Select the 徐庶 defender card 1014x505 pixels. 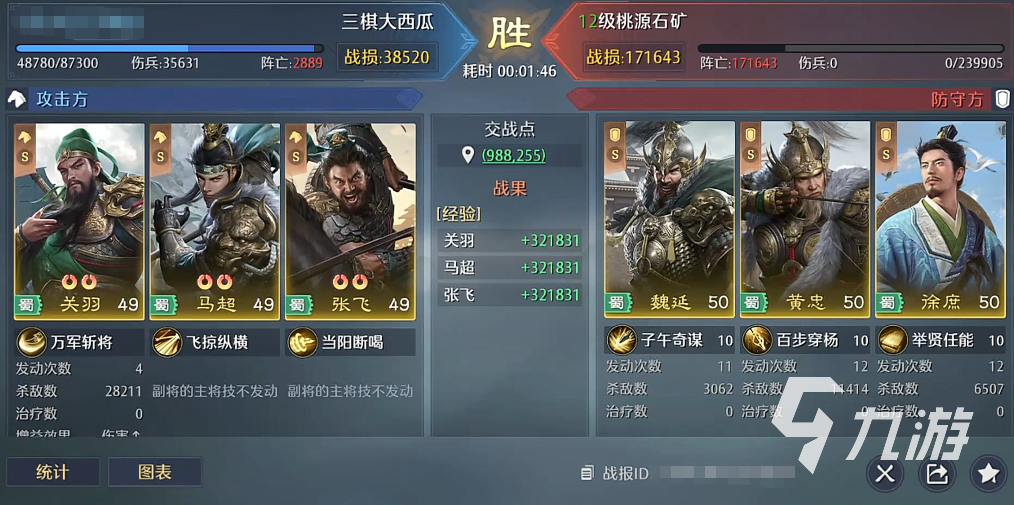(940, 220)
